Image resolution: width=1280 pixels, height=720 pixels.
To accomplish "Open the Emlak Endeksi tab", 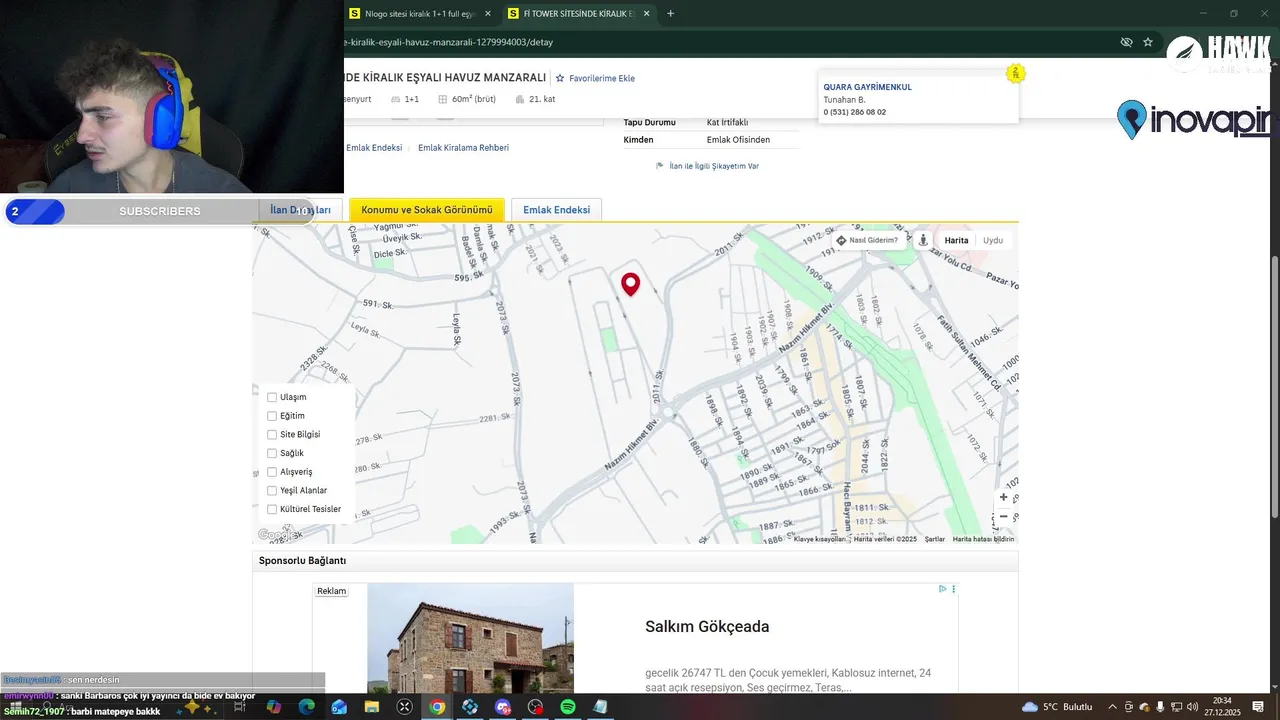I will (x=556, y=210).
